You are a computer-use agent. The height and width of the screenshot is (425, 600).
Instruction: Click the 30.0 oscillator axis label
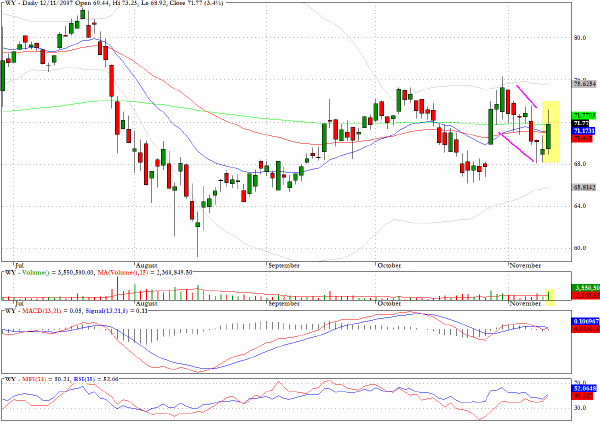coord(580,408)
